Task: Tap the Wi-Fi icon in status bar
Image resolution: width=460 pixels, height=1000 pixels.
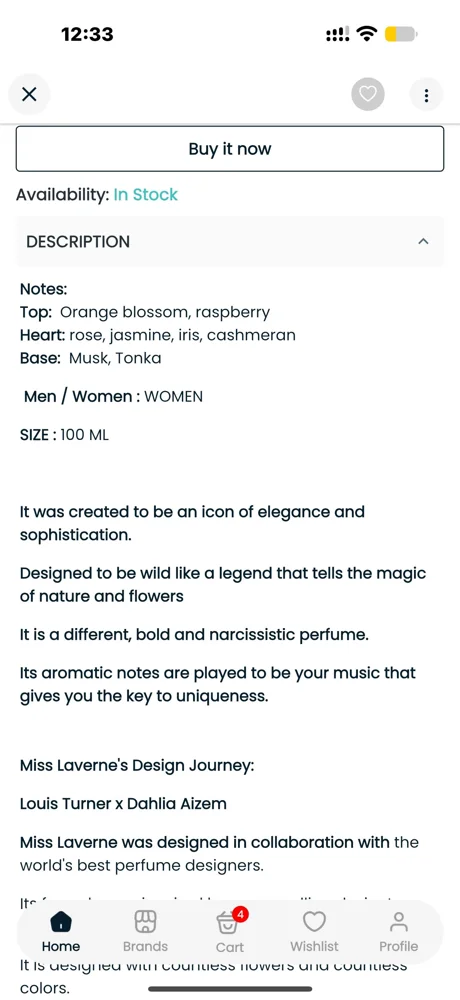Action: 367,33
